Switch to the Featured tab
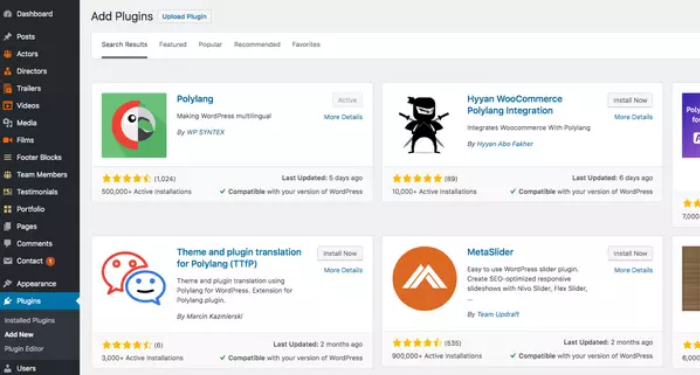 point(173,45)
